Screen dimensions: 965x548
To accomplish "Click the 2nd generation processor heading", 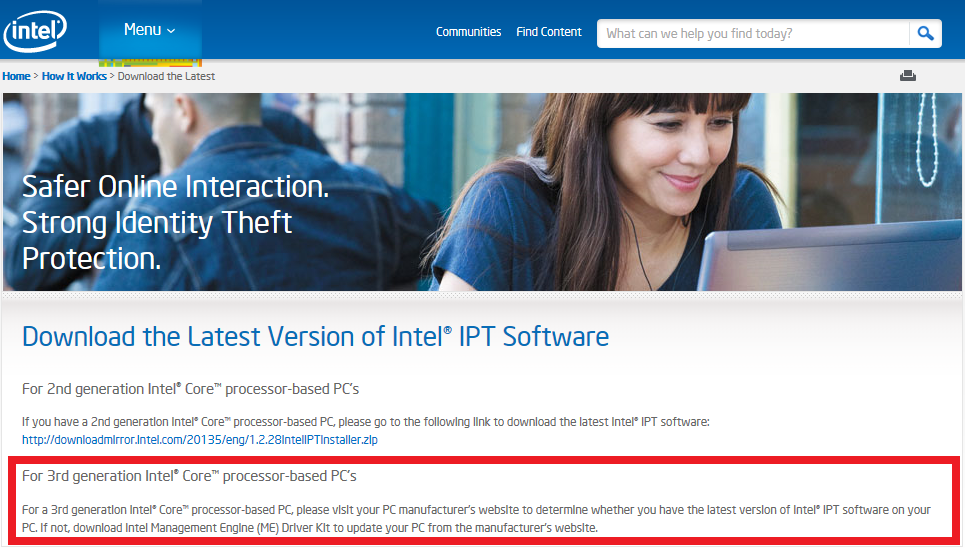I will tap(190, 389).
